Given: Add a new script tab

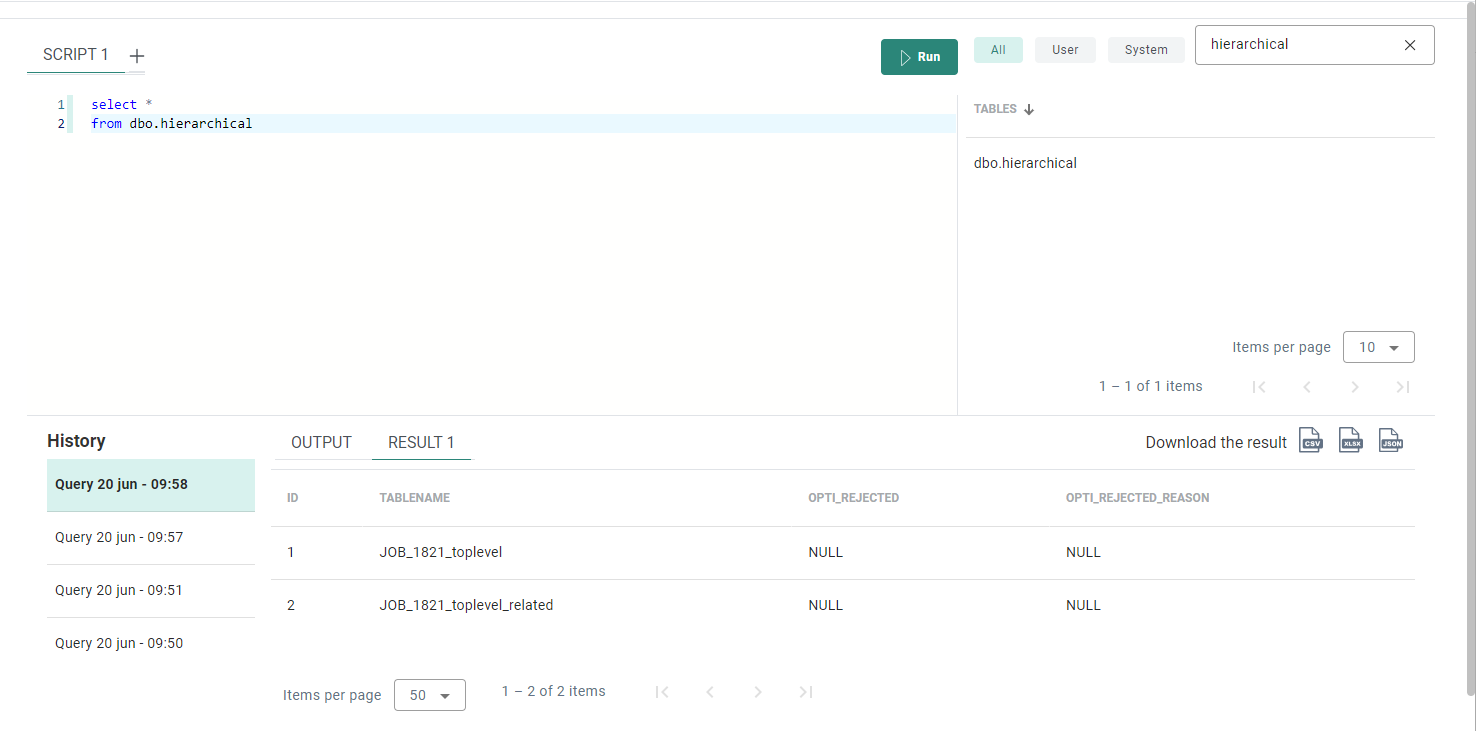Looking at the screenshot, I should 137,56.
